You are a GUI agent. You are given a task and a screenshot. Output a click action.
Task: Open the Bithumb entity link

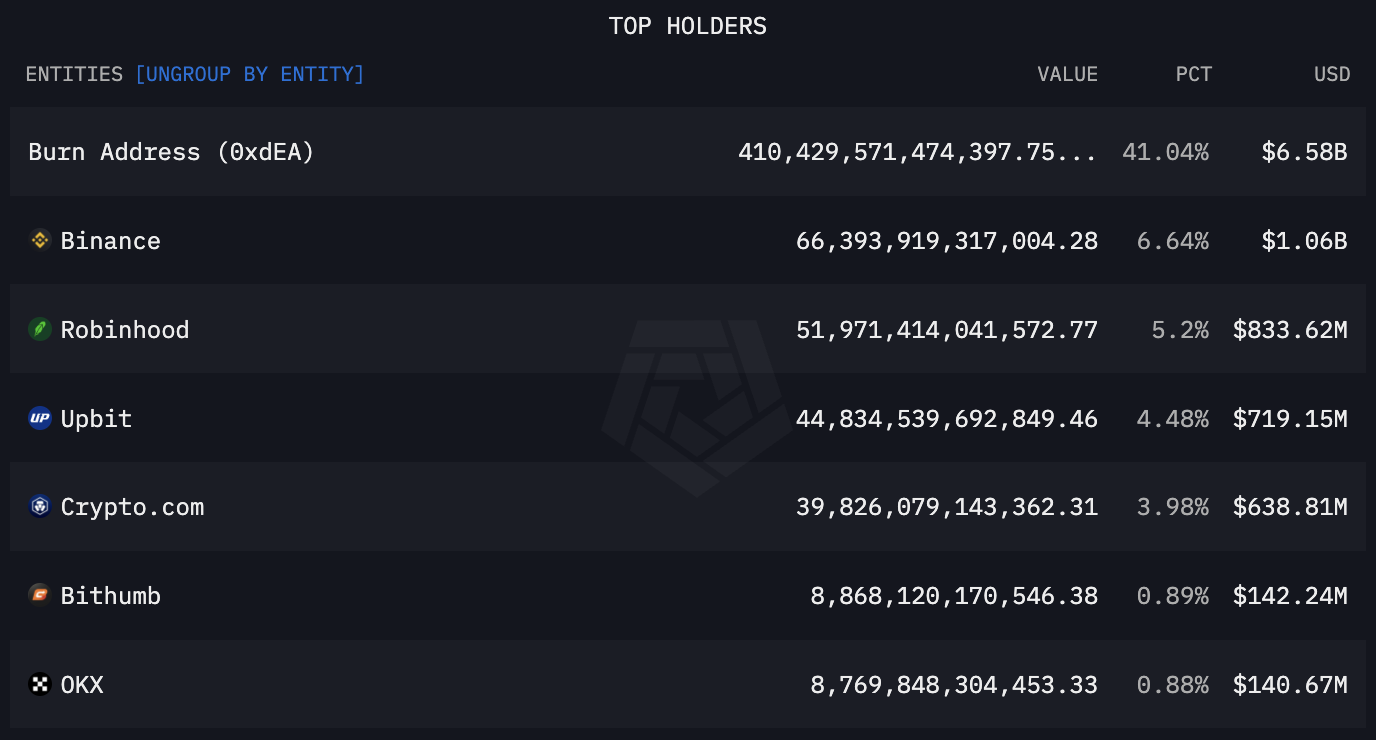coord(110,597)
